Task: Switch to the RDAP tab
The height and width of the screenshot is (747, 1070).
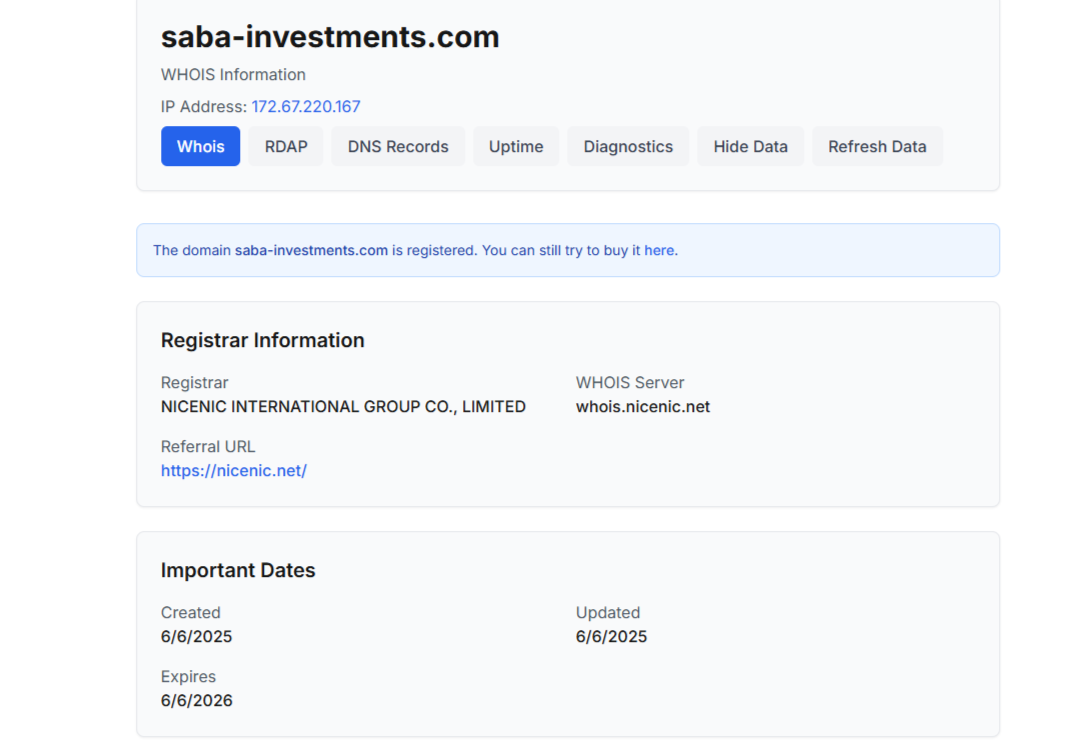Action: 286,146
